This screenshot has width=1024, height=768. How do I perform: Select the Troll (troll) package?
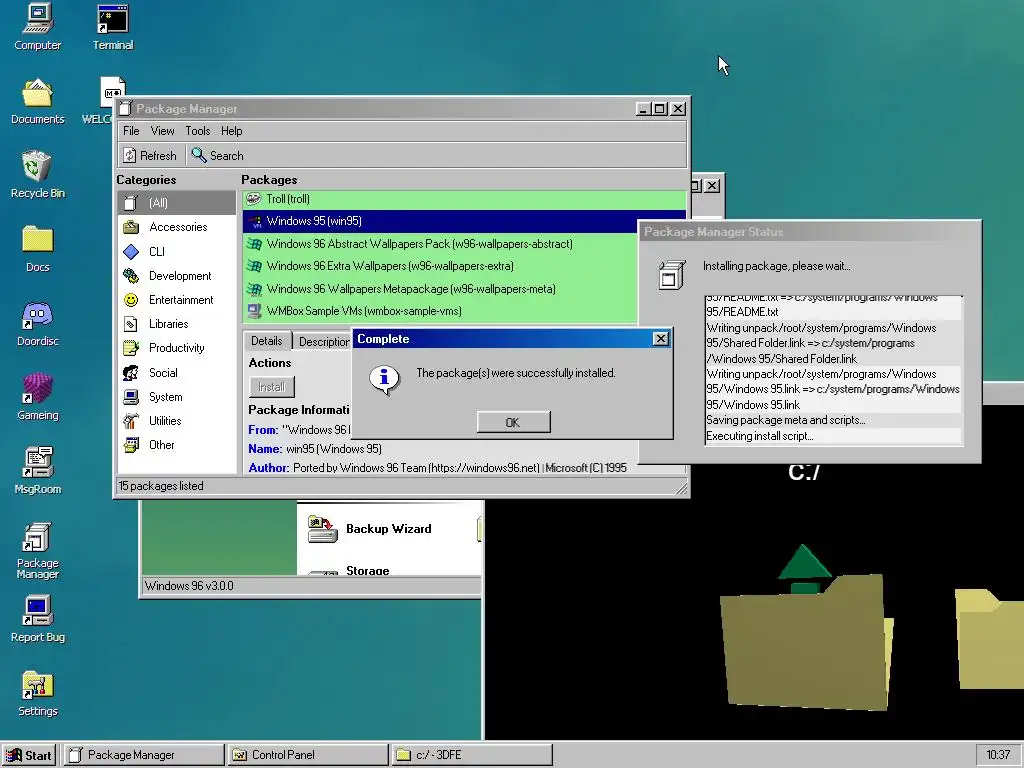tap(464, 199)
